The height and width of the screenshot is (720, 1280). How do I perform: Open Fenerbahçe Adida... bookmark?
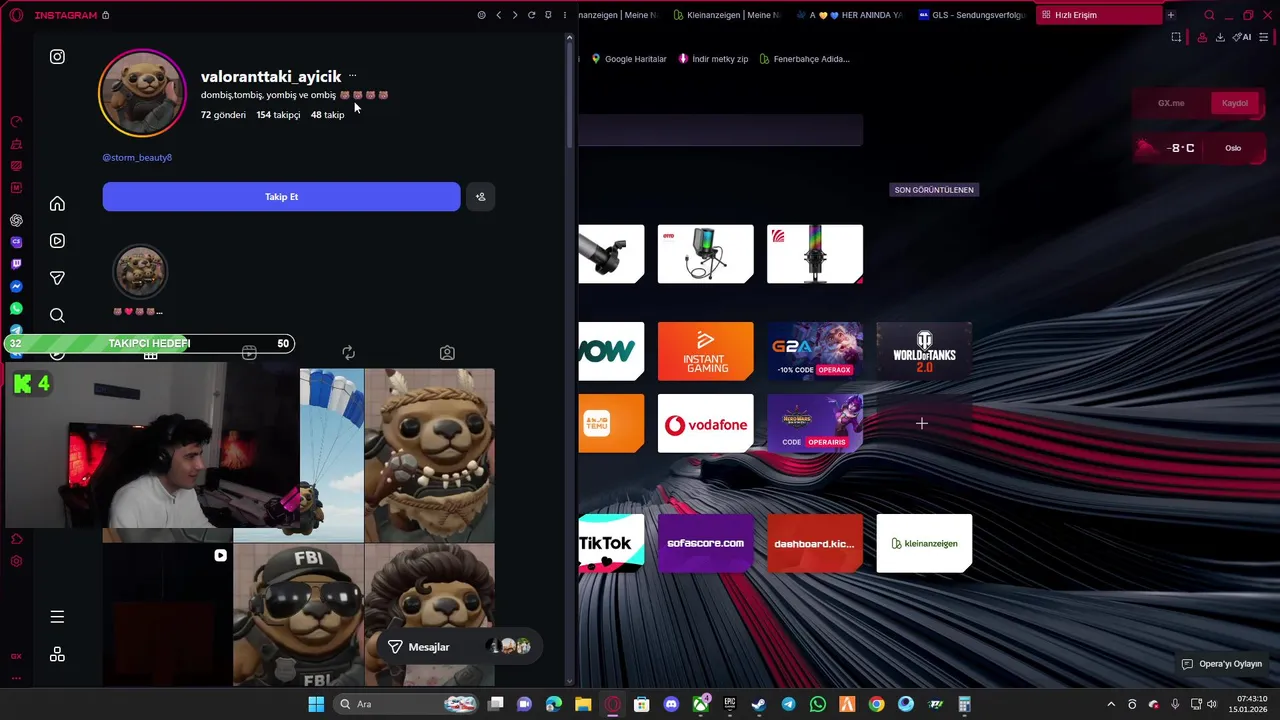pos(804,59)
